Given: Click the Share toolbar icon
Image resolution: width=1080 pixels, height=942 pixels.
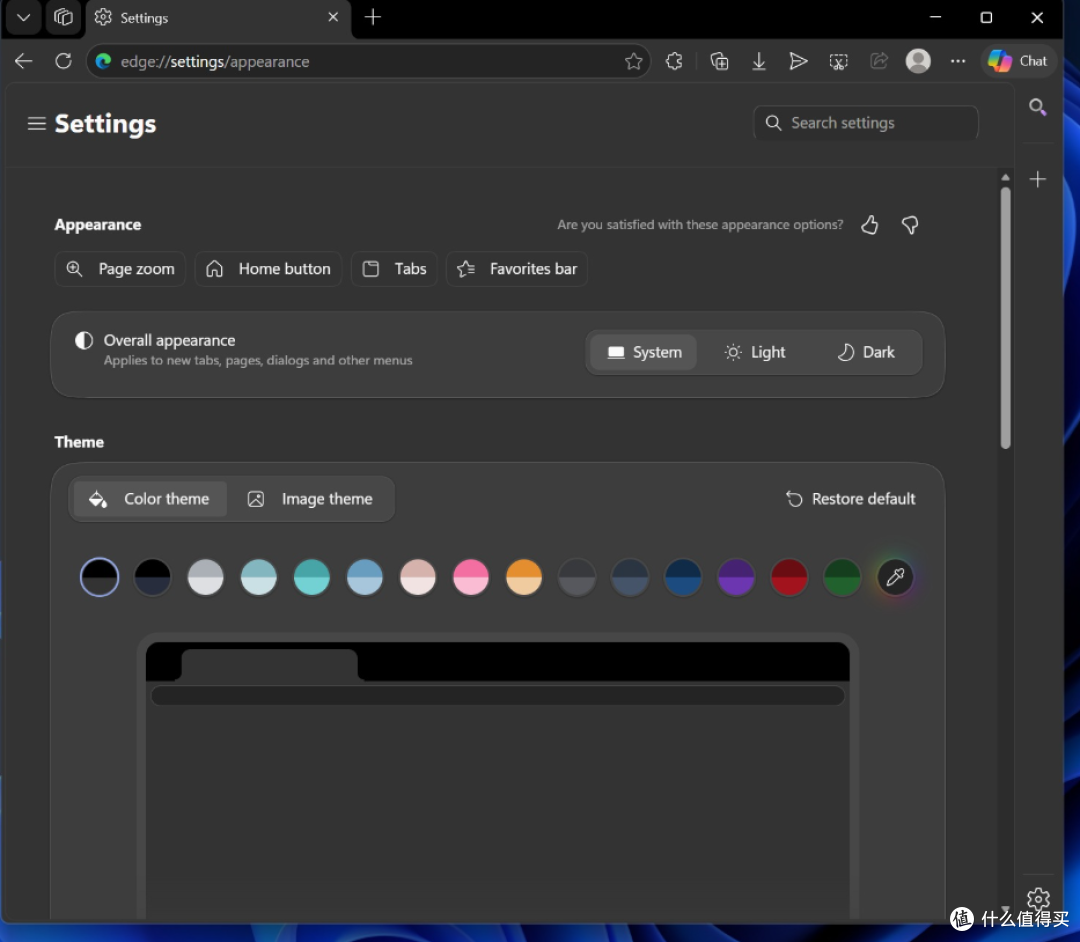Looking at the screenshot, I should pos(879,61).
